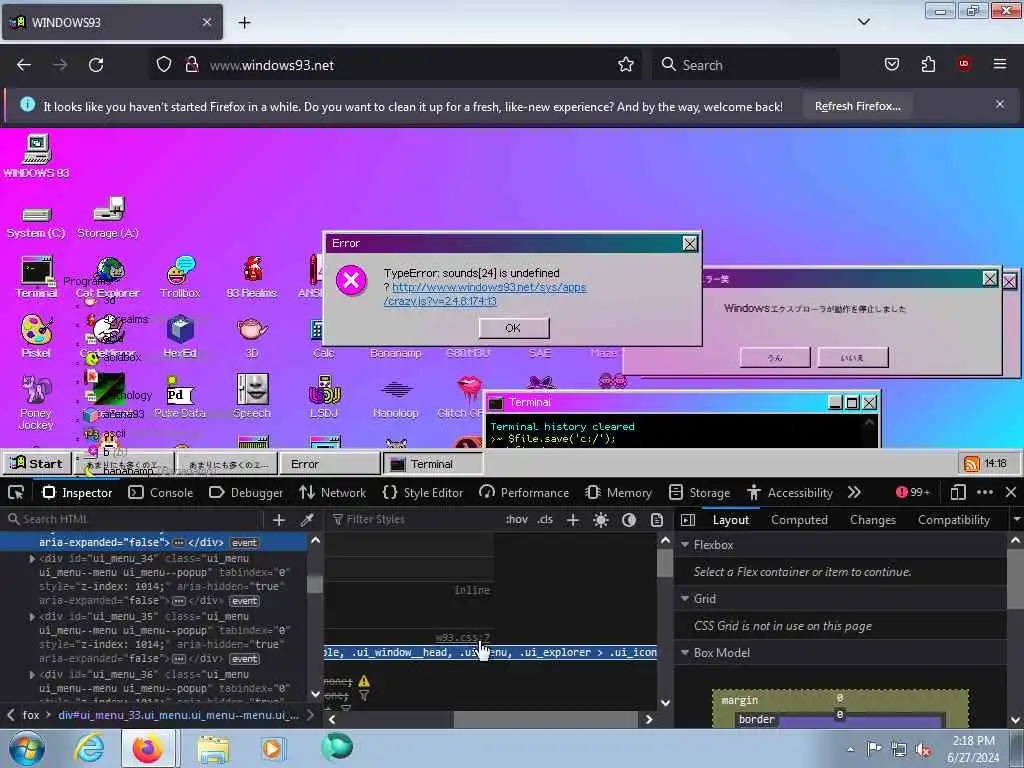The image size is (1024, 768).
Task: Open devtools customize three-dots menu
Action: [x=985, y=492]
